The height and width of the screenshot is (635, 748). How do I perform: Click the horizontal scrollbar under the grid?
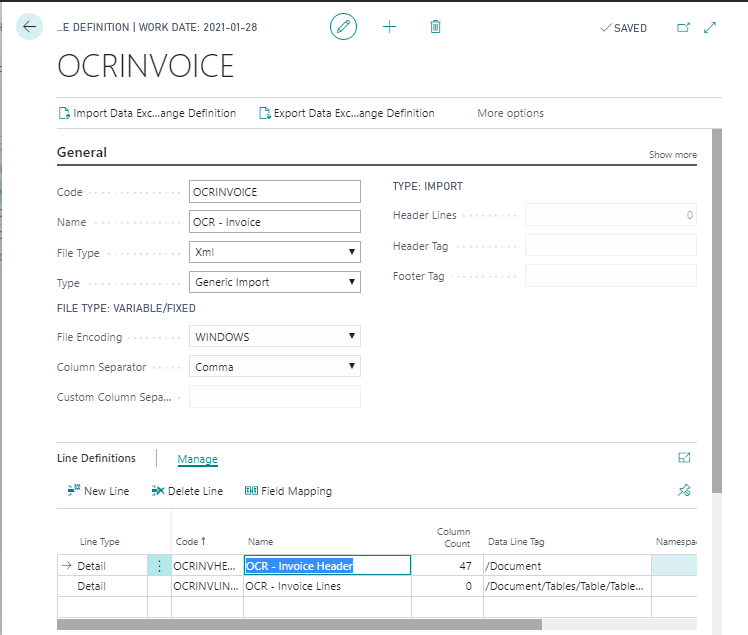299,624
